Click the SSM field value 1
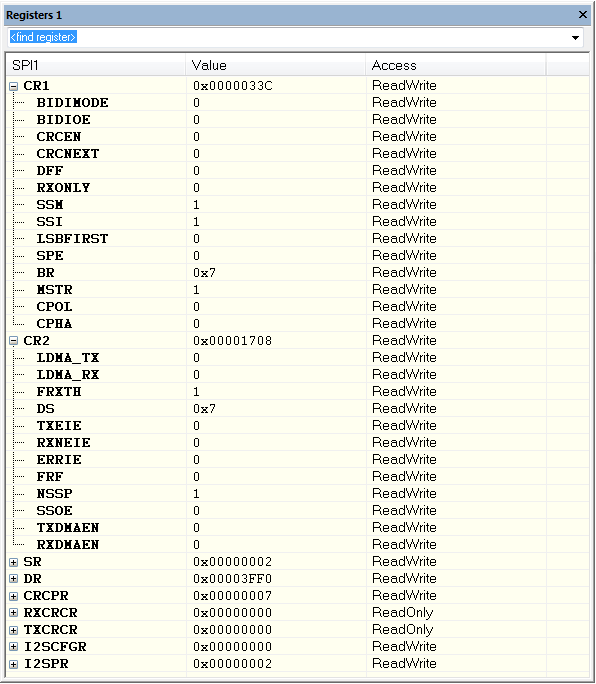Image resolution: width=596 pixels, height=684 pixels. 196,205
